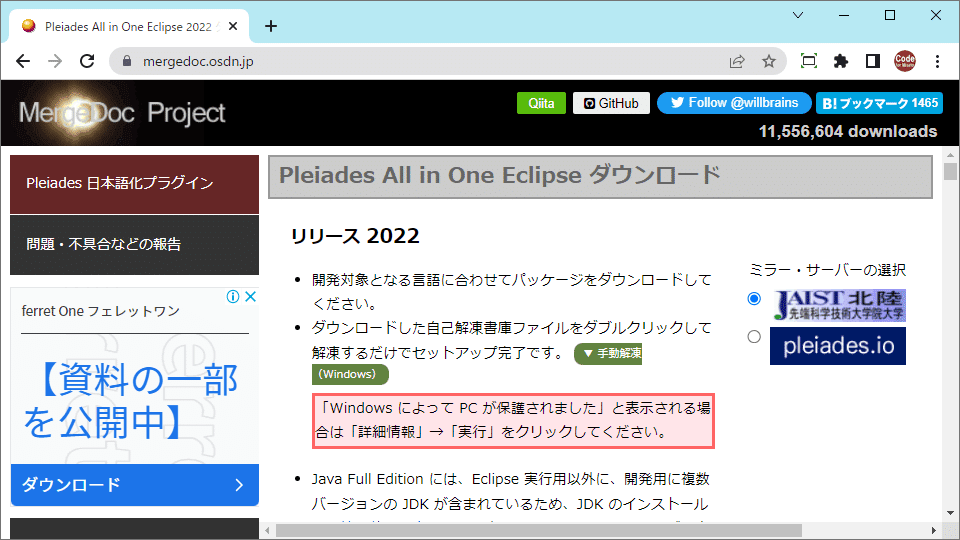Click the ad info icon
The width and height of the screenshot is (960, 540).
[233, 297]
